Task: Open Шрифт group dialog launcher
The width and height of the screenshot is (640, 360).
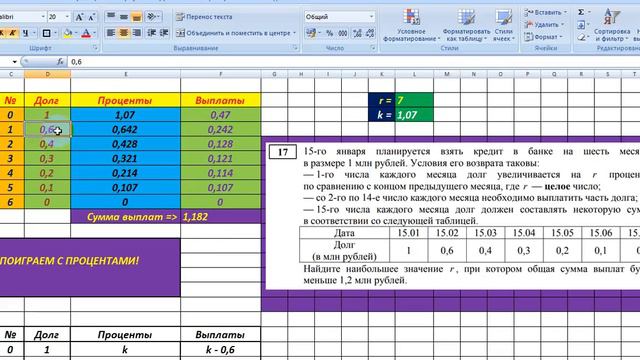Action: pos(95,48)
